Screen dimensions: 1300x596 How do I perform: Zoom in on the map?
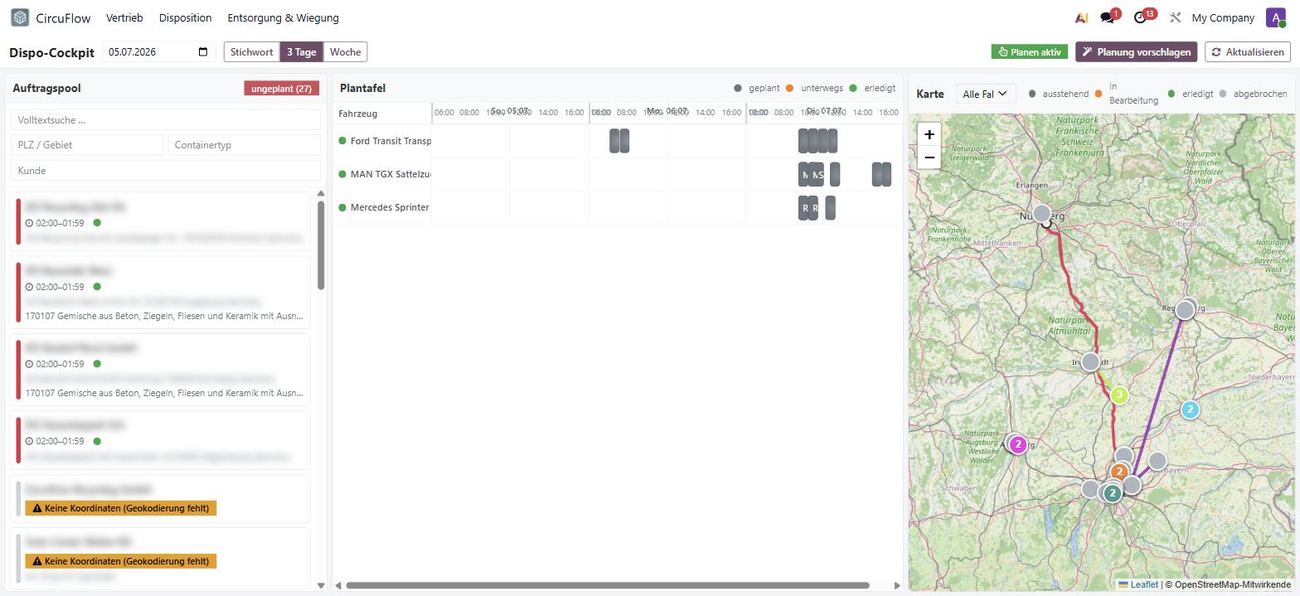point(929,134)
